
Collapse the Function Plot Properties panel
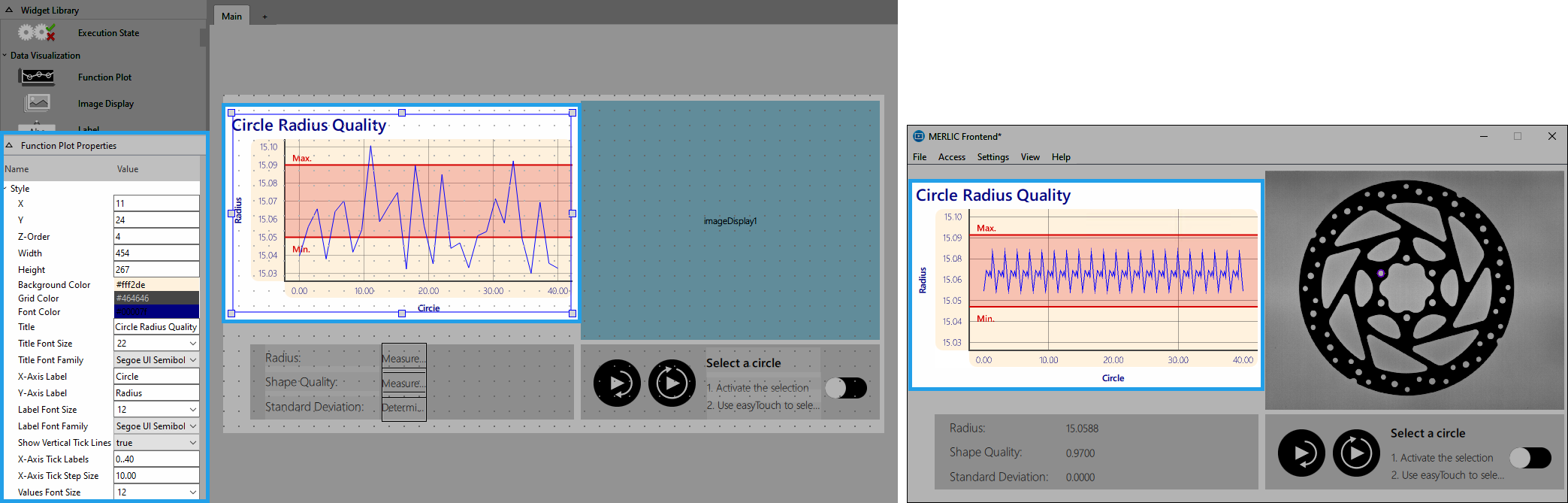point(9,145)
